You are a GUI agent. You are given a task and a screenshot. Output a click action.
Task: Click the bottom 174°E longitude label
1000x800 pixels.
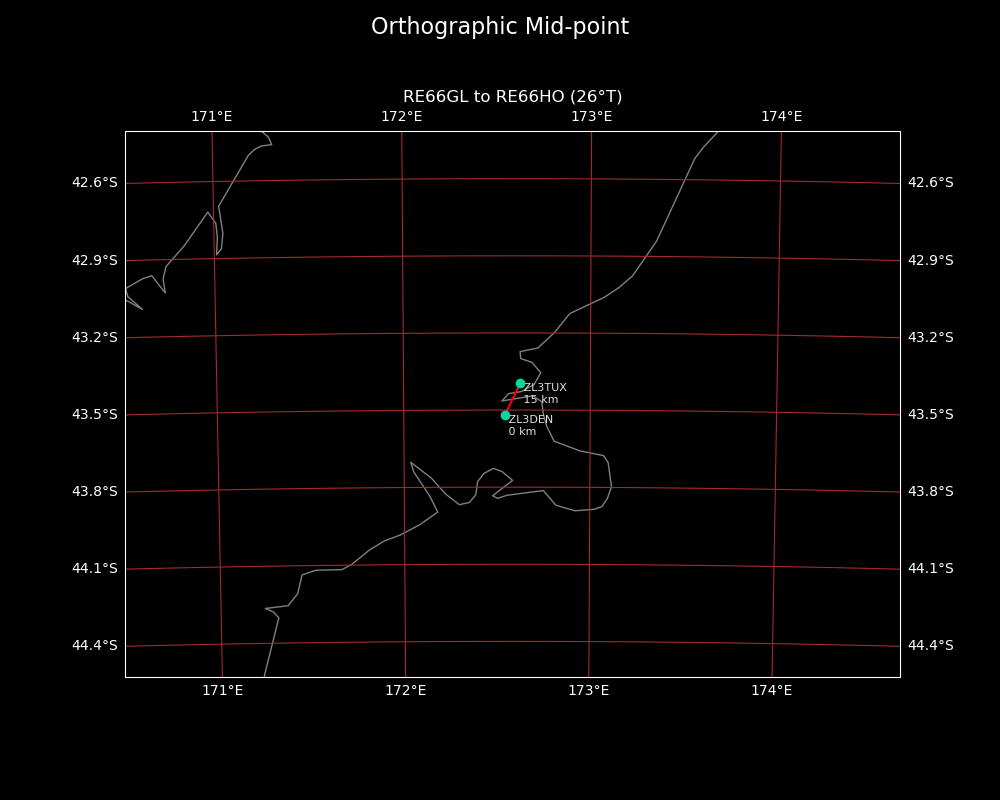click(x=771, y=690)
